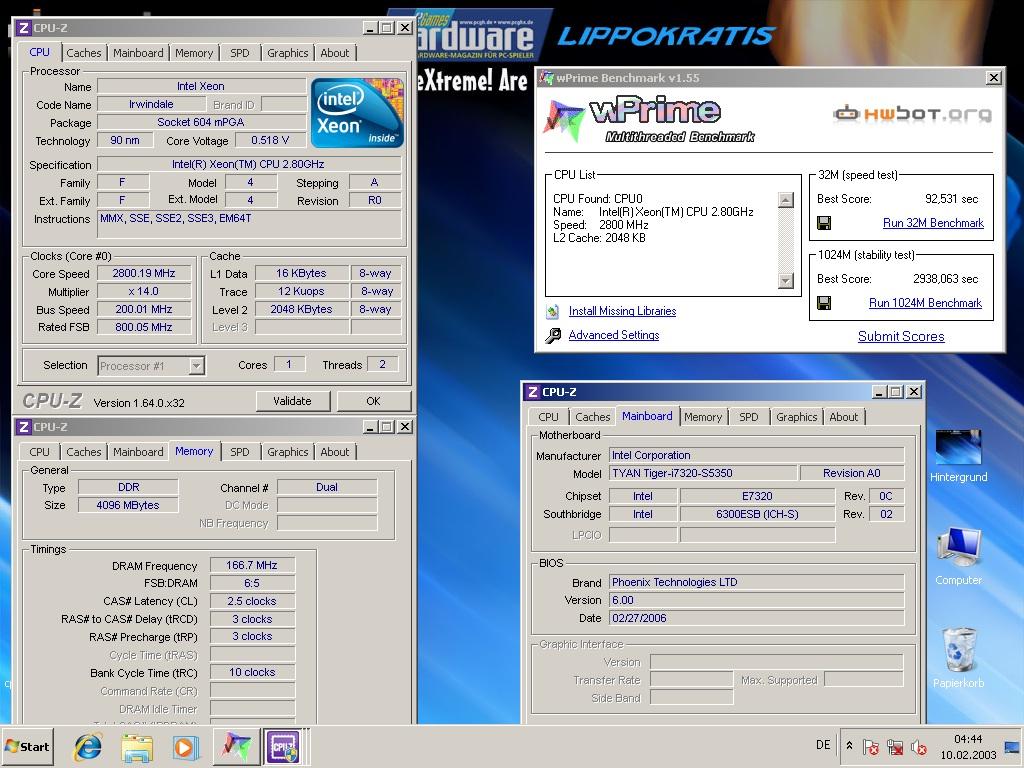Click the DRAM Frequency value 166.7 MHz
The width and height of the screenshot is (1024, 768).
[252, 566]
